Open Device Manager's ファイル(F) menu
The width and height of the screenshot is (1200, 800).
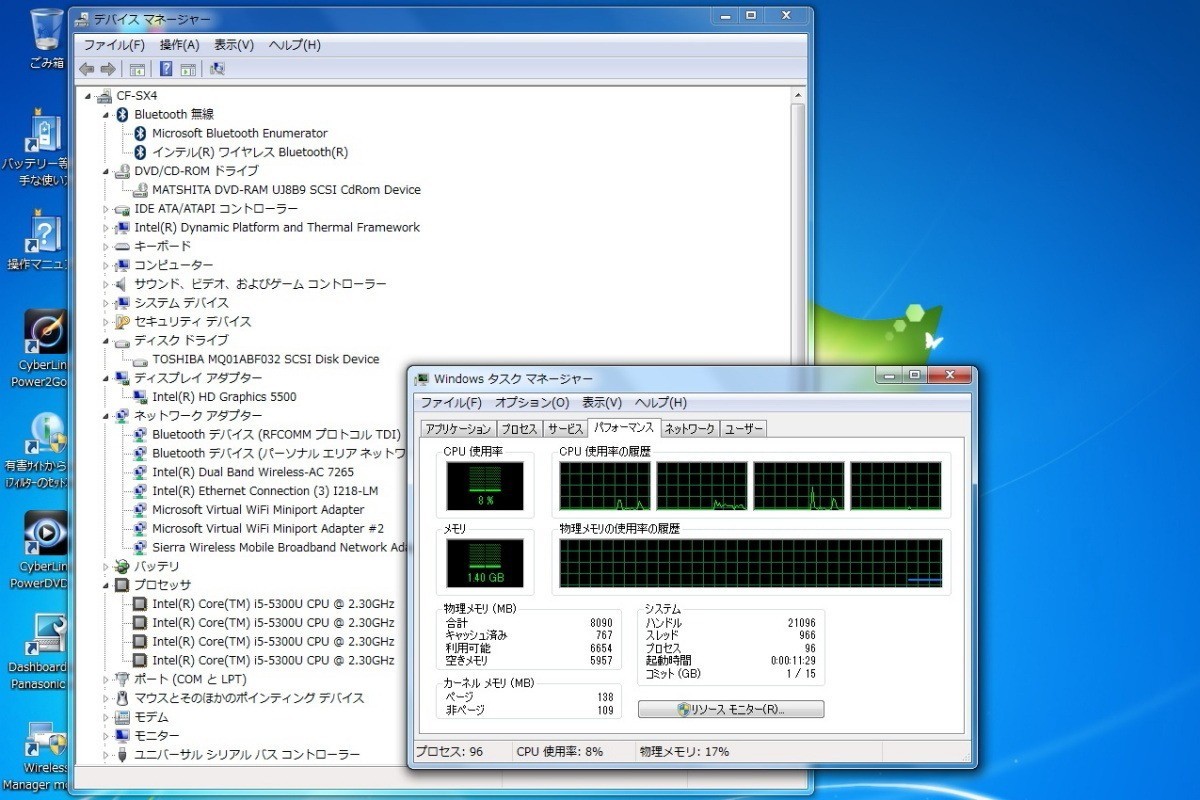pos(114,45)
